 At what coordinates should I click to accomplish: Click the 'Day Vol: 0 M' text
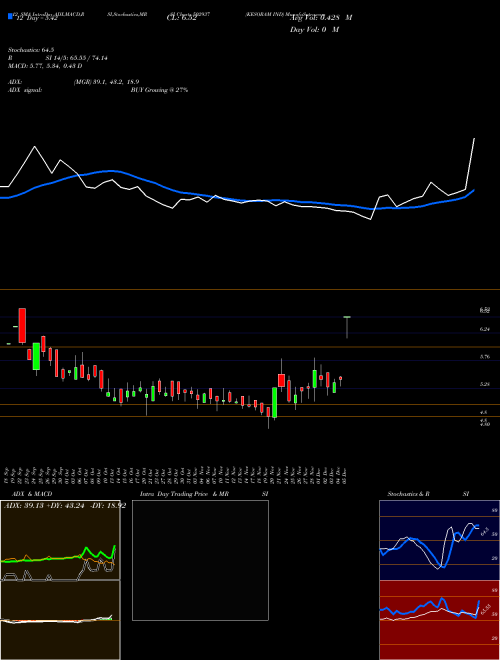314,30
